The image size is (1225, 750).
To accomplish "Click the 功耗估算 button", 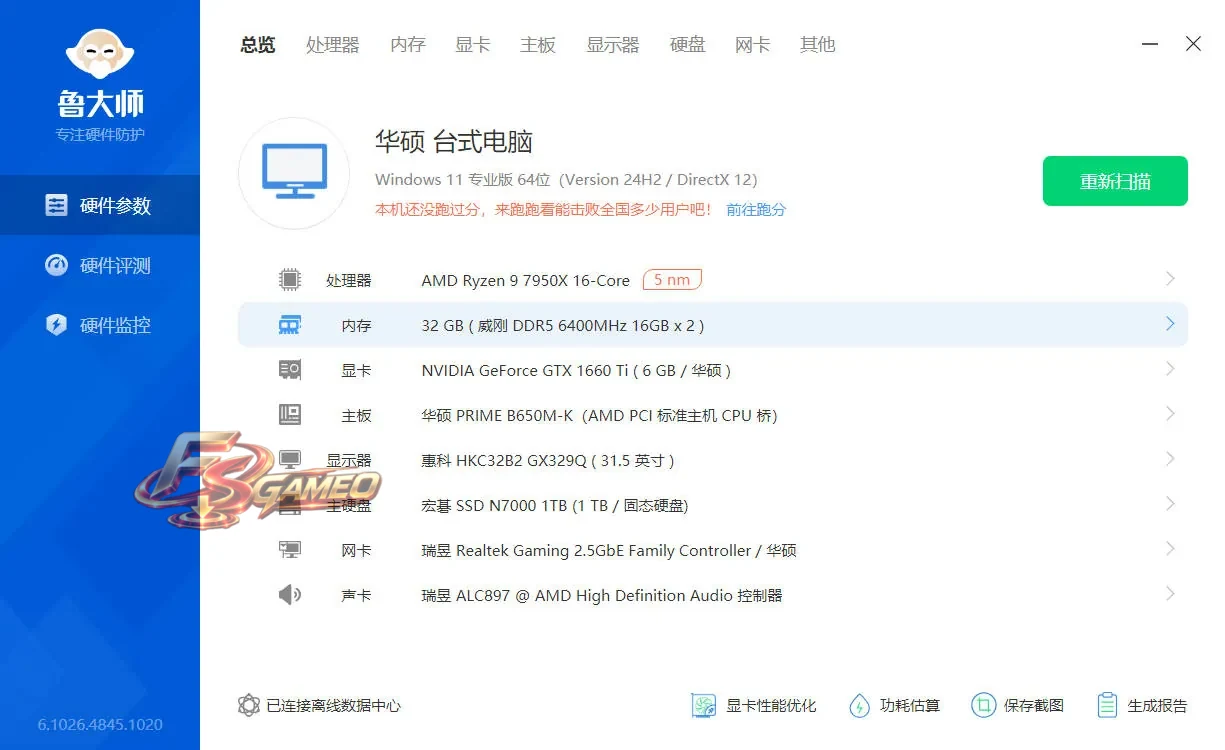I will click(894, 706).
